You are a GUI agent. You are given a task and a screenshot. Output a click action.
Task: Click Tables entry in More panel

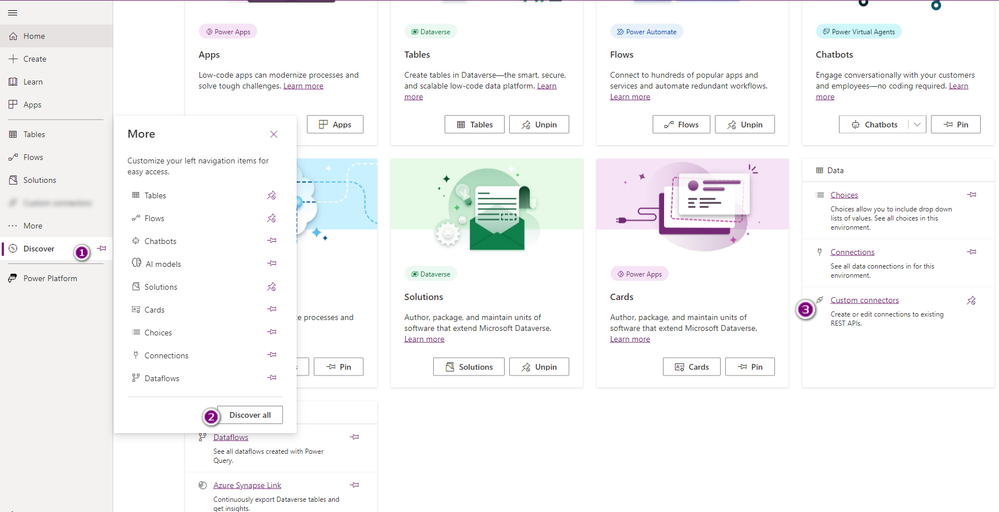click(155, 196)
